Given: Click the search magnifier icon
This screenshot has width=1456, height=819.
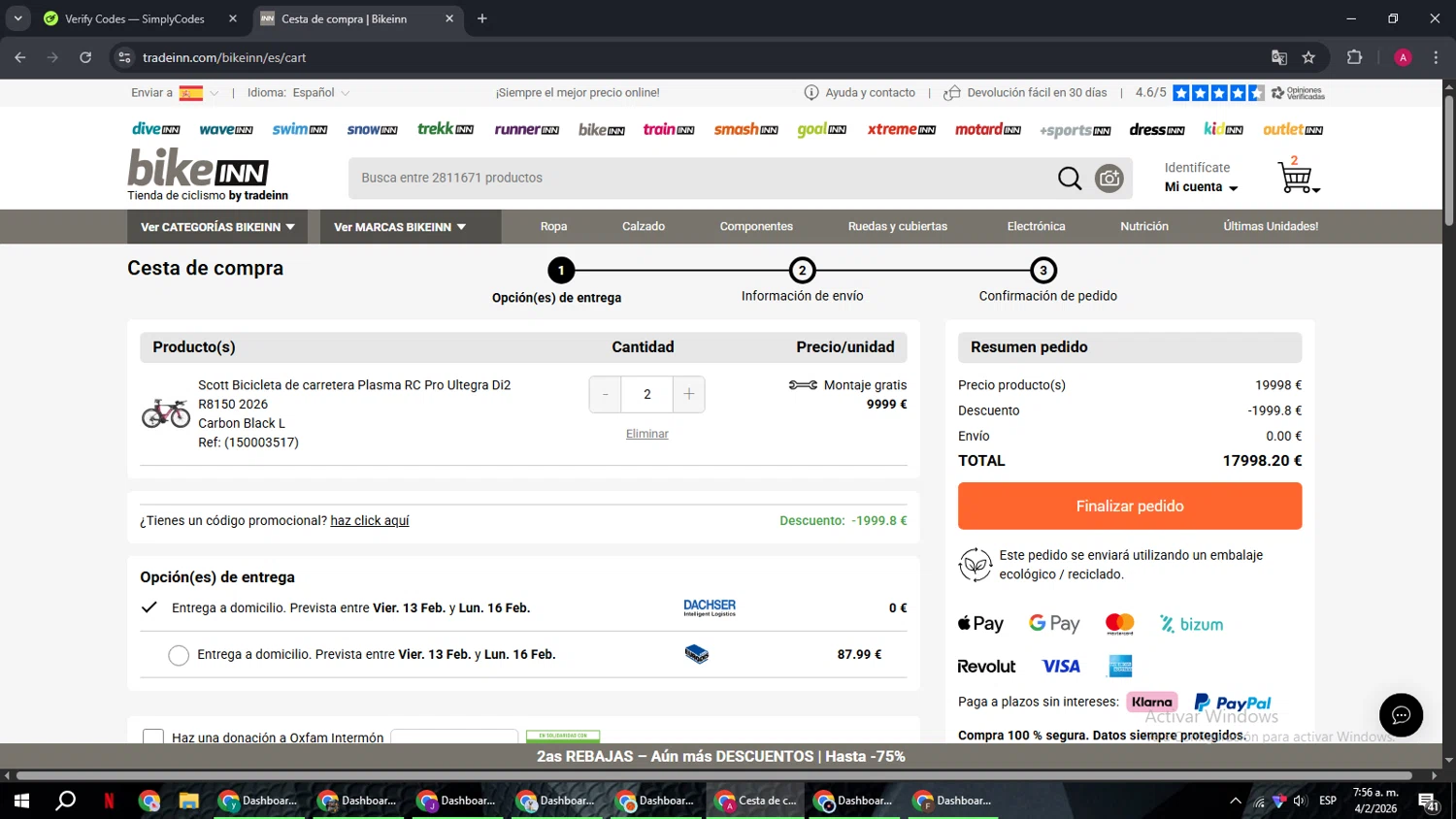Looking at the screenshot, I should point(1070,179).
